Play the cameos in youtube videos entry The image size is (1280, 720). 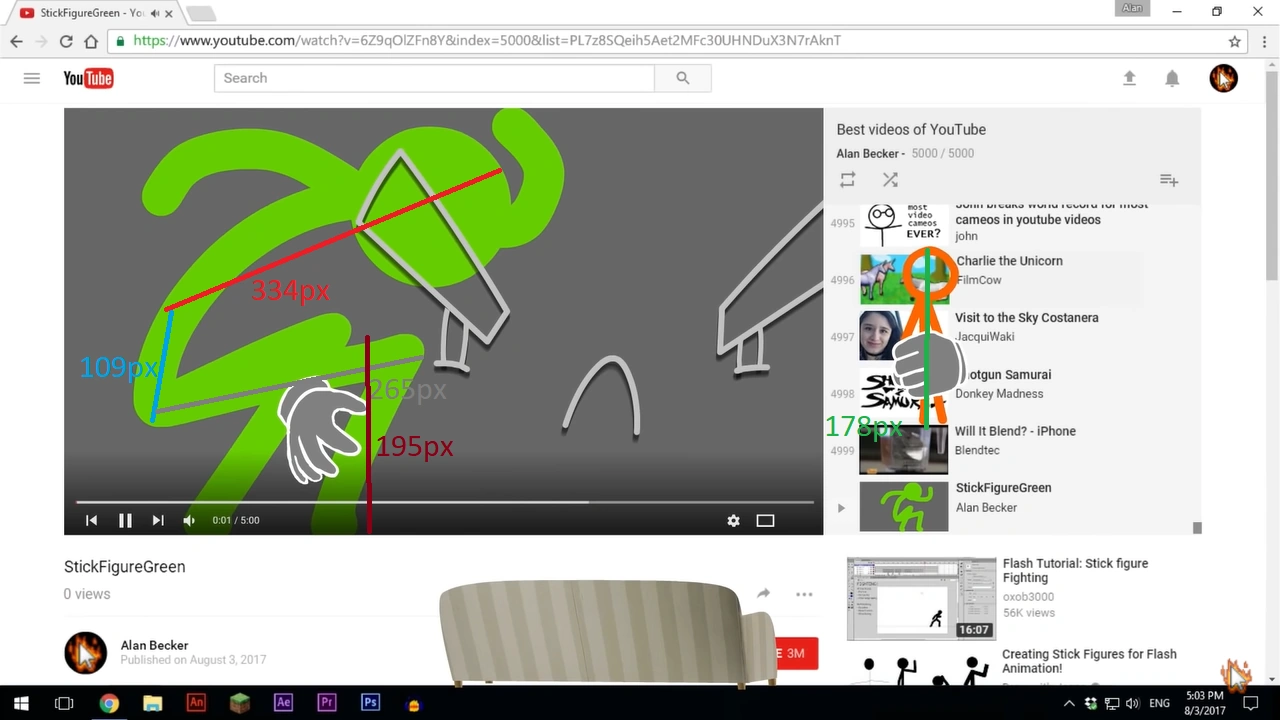pyautogui.click(x=1052, y=219)
